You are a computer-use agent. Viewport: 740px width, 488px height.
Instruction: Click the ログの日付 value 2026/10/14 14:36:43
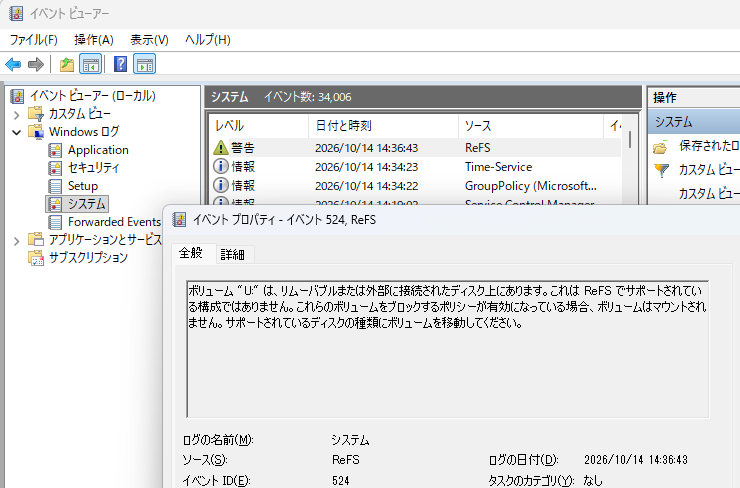pyautogui.click(x=636, y=460)
